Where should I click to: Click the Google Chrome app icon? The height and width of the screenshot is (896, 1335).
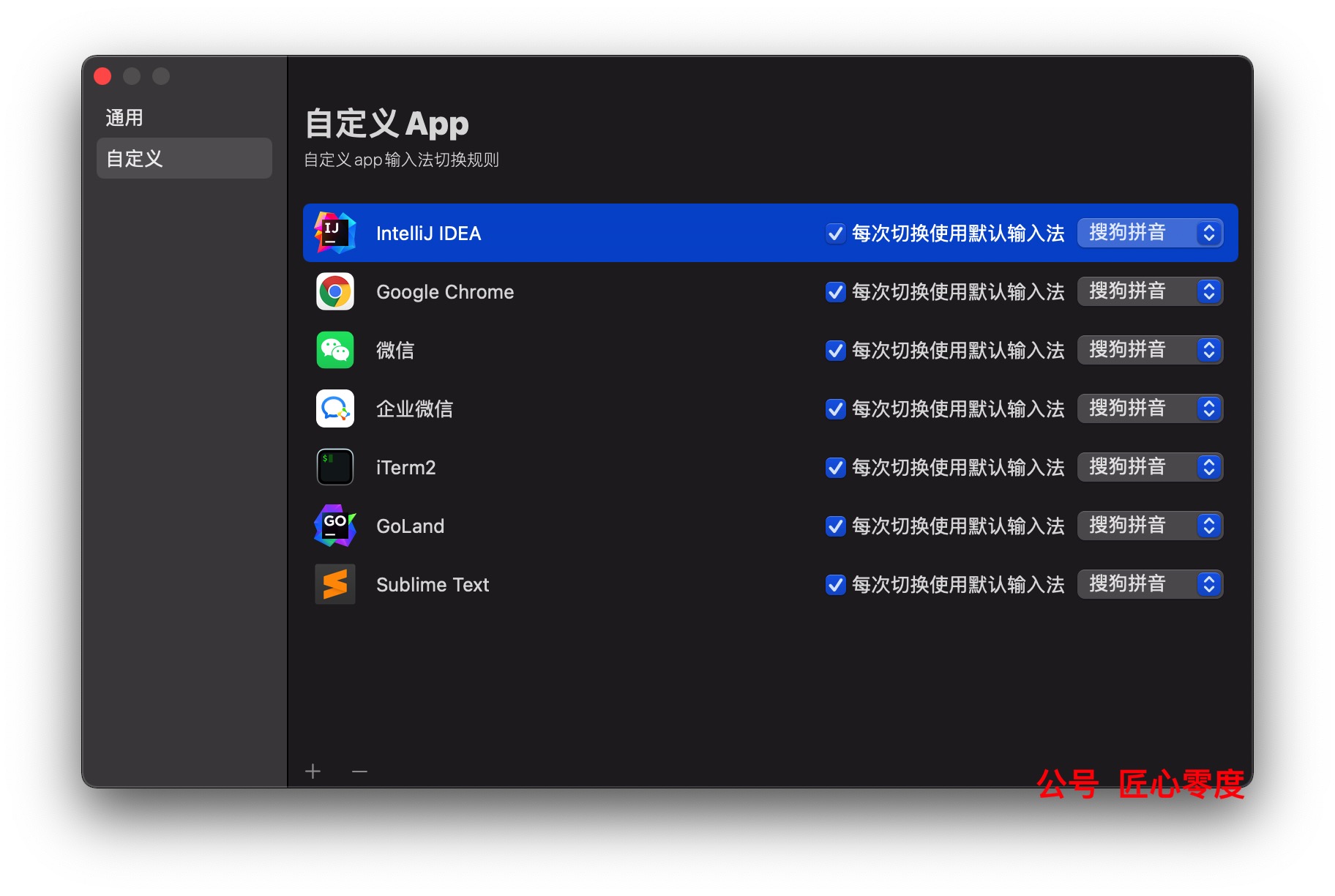(x=334, y=291)
